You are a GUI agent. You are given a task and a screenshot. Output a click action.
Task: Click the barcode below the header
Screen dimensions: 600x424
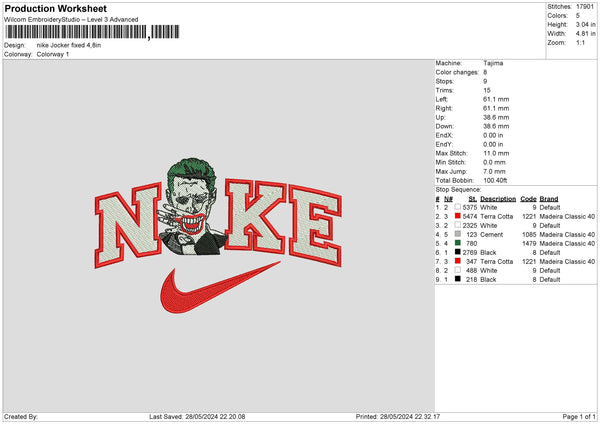[x=92, y=32]
